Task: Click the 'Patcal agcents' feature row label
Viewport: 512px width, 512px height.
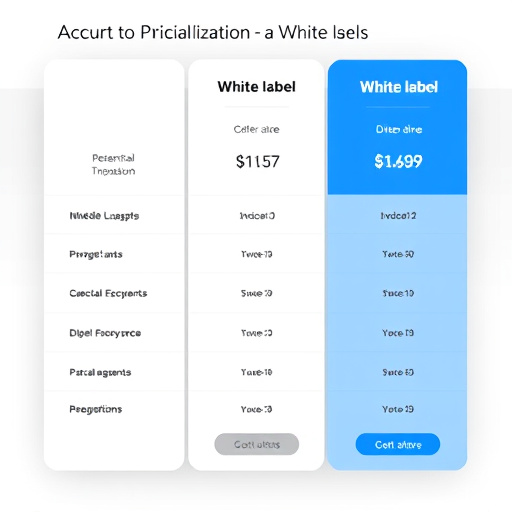Action: tap(100, 372)
